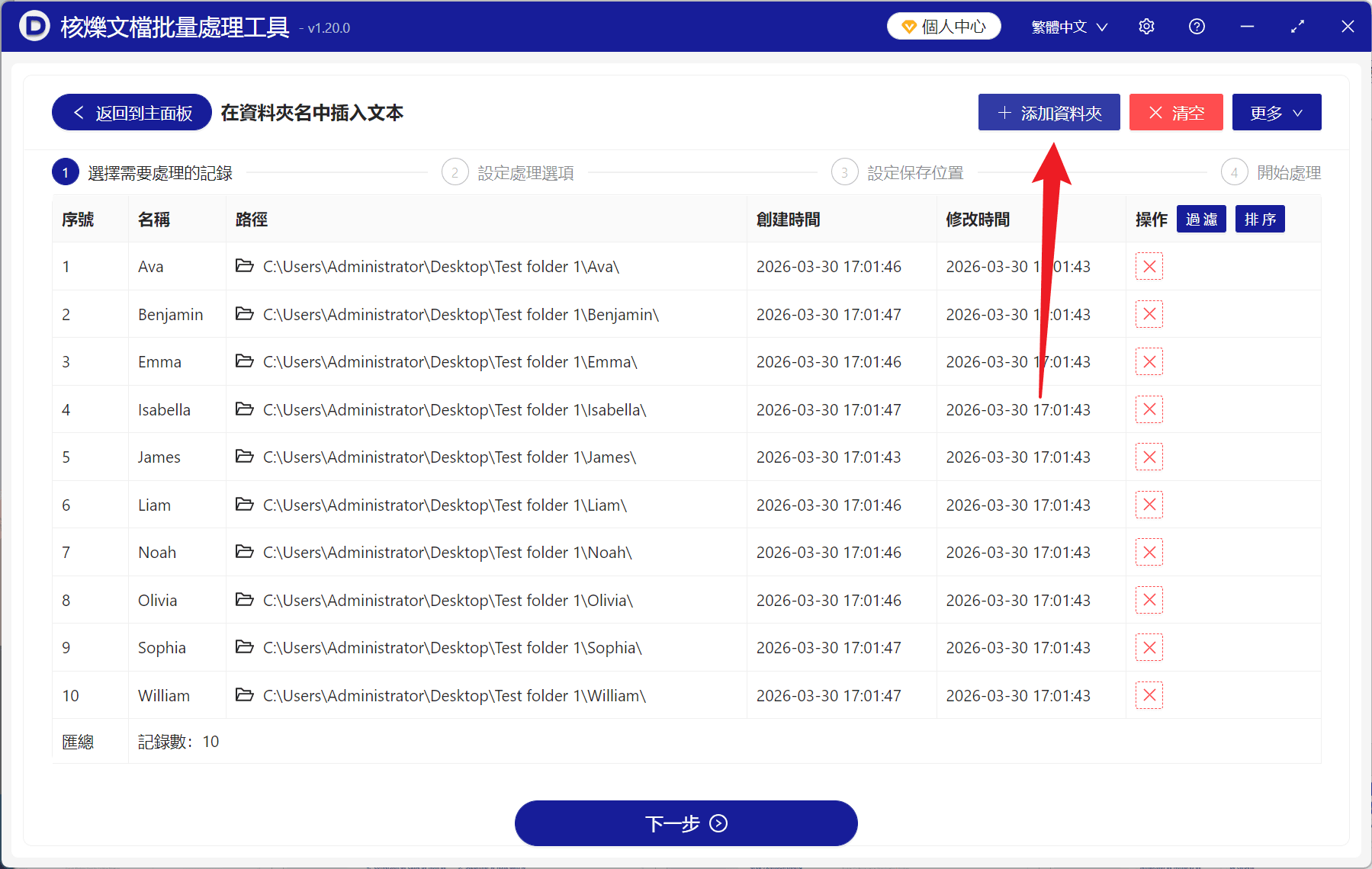The height and width of the screenshot is (869, 1372).
Task: Open 個人中心 personal center
Action: tap(943, 25)
